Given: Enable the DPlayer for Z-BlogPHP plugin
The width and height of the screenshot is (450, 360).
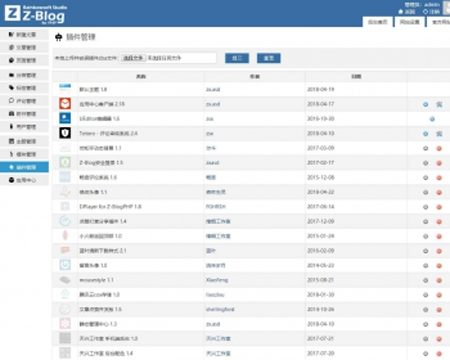Looking at the screenshot, I should pos(426,207).
